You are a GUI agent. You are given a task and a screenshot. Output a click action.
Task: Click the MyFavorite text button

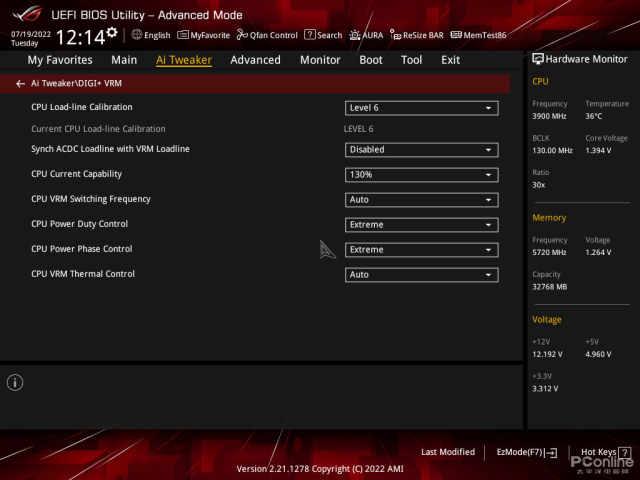tap(210, 36)
